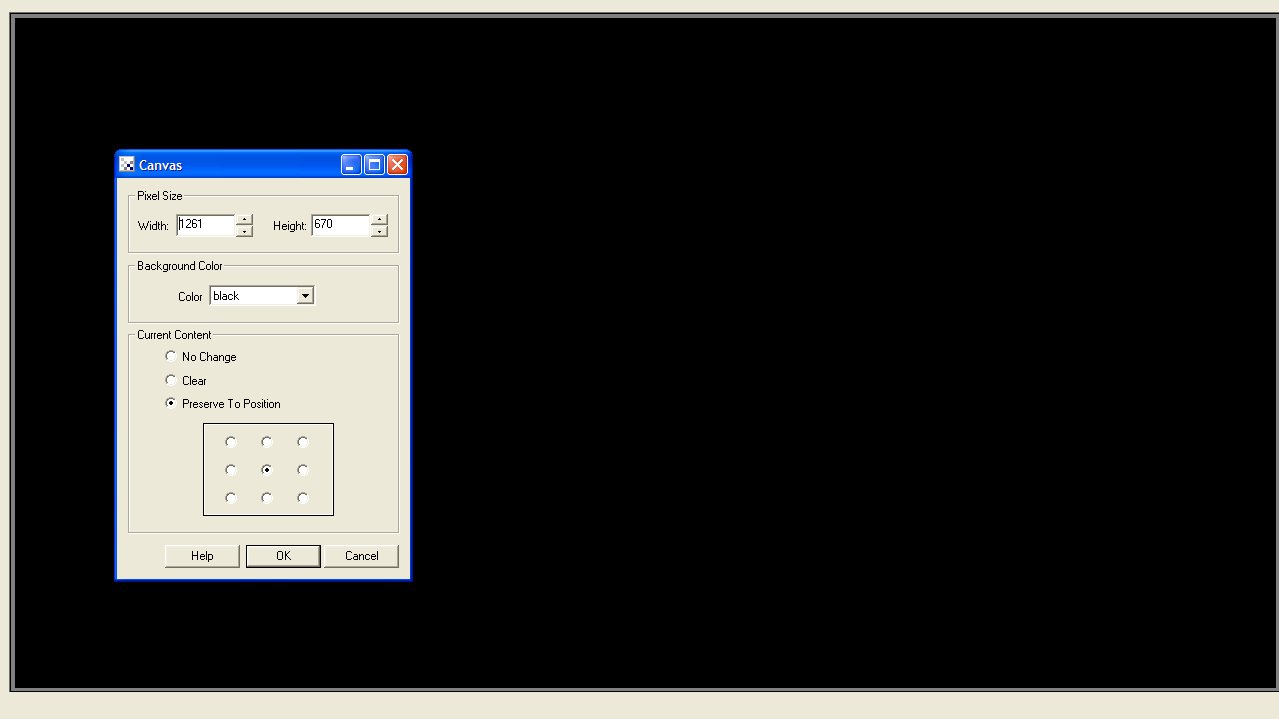Decrease Height with the down arrow
Image resolution: width=1279 pixels, height=719 pixels.
pos(379,231)
